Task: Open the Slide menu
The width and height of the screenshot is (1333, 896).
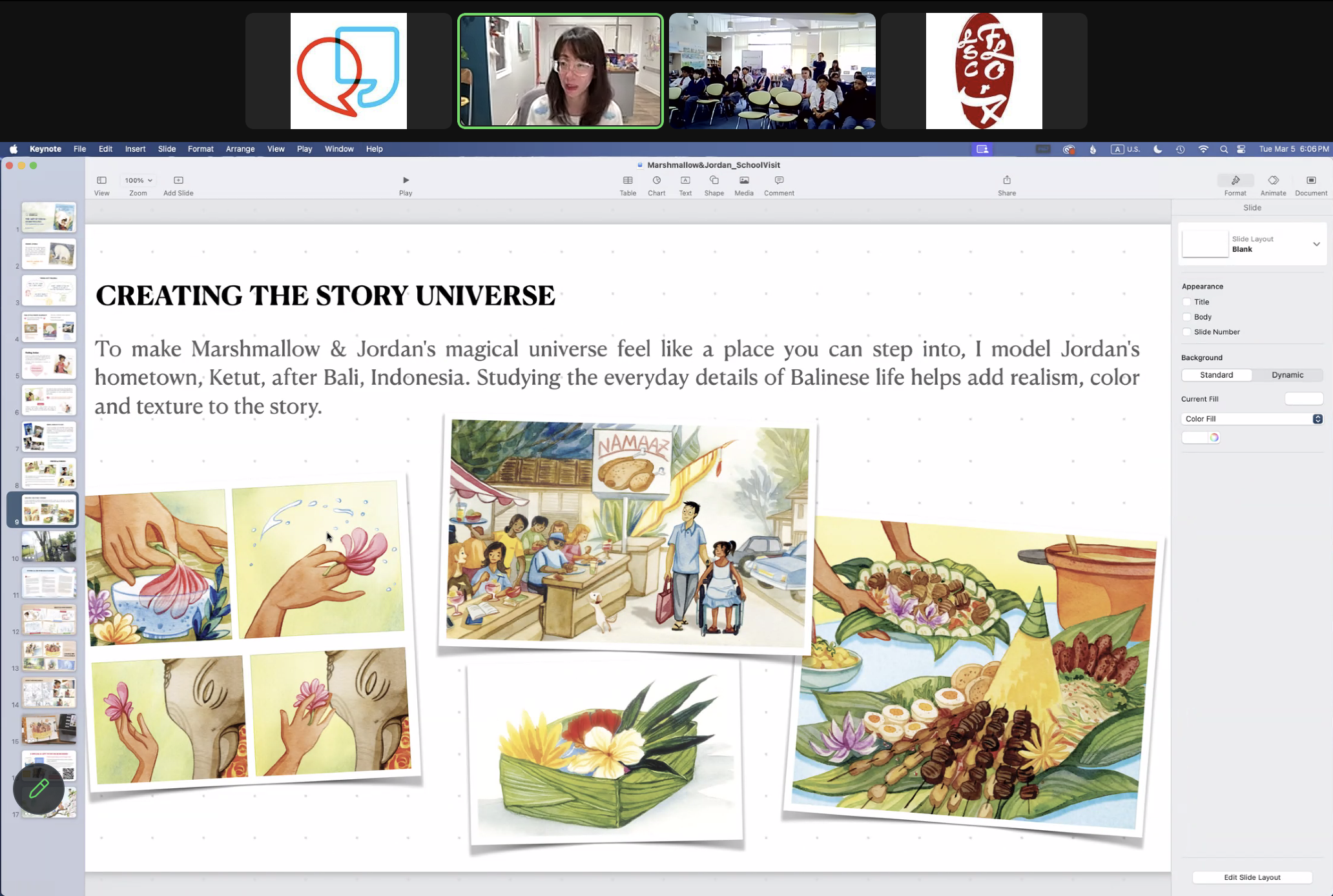Action: (x=167, y=148)
